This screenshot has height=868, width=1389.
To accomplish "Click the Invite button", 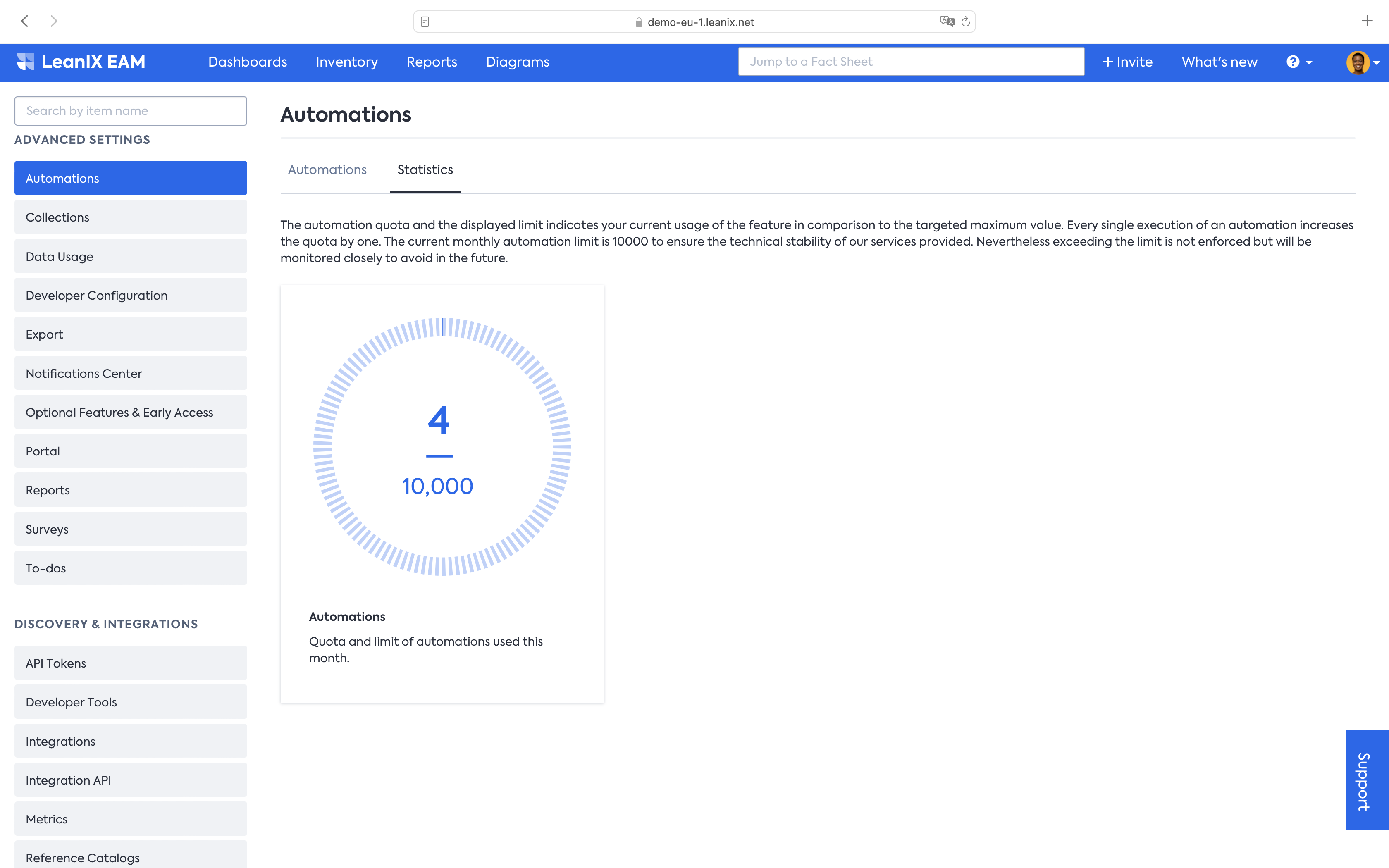I will tap(1127, 62).
